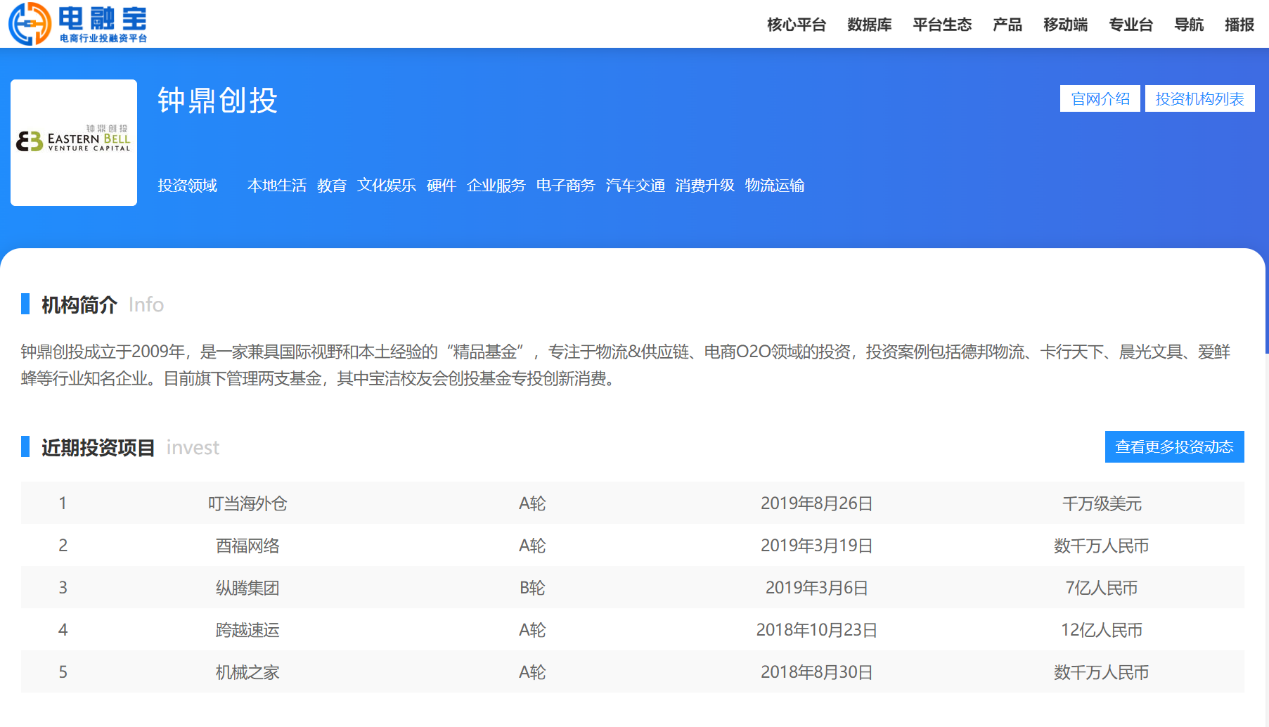Click 查看更多投资动态 button

click(1174, 447)
